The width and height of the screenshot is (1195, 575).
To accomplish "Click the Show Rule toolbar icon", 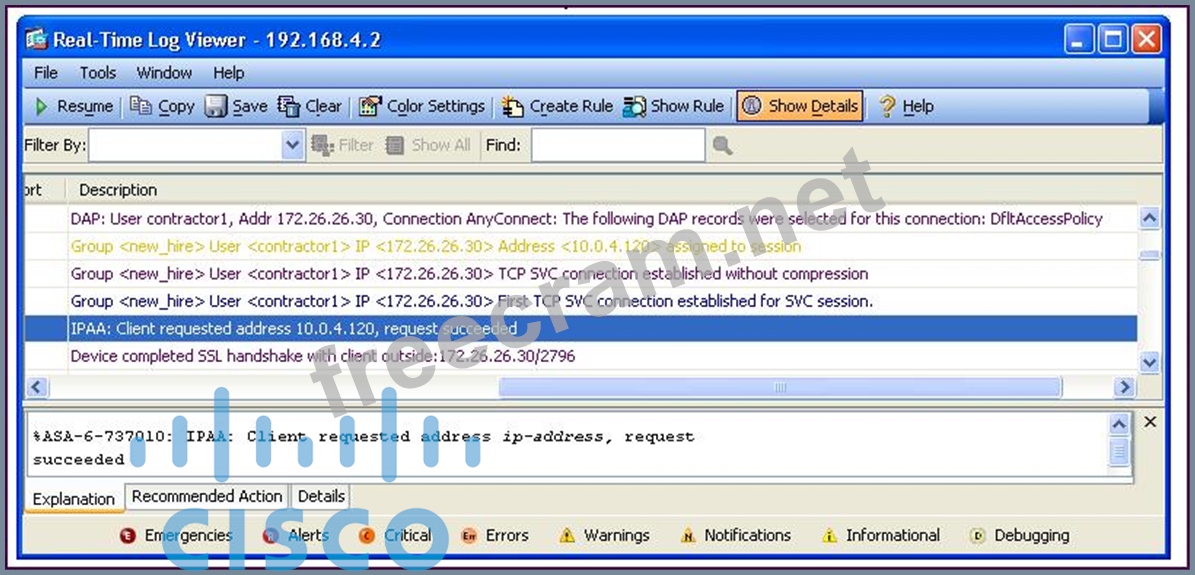I will coord(635,106).
